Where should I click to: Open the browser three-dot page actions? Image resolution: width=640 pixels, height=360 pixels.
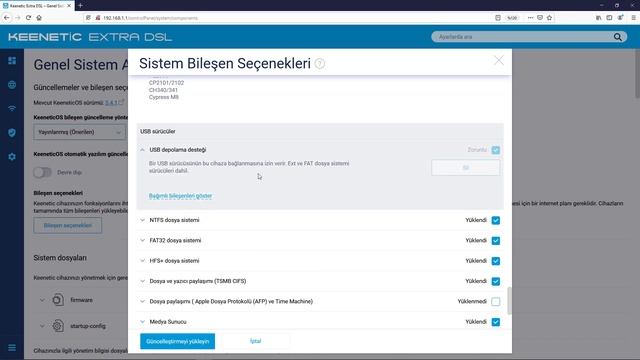pyautogui.click(x=530, y=18)
